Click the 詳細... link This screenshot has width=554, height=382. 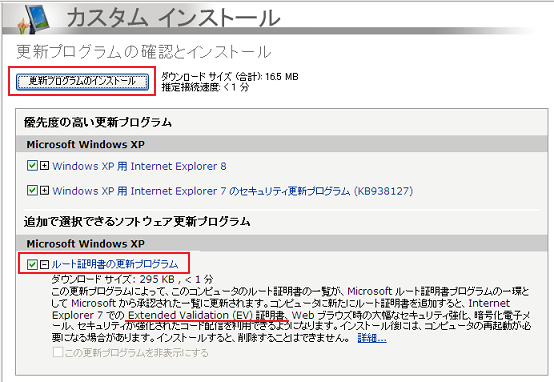coord(372,338)
